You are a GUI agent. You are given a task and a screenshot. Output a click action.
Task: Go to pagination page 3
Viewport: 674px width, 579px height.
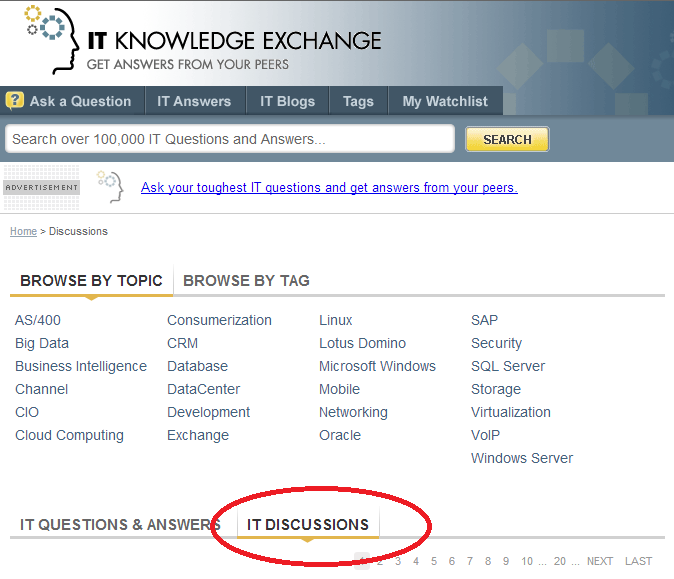pos(398,561)
